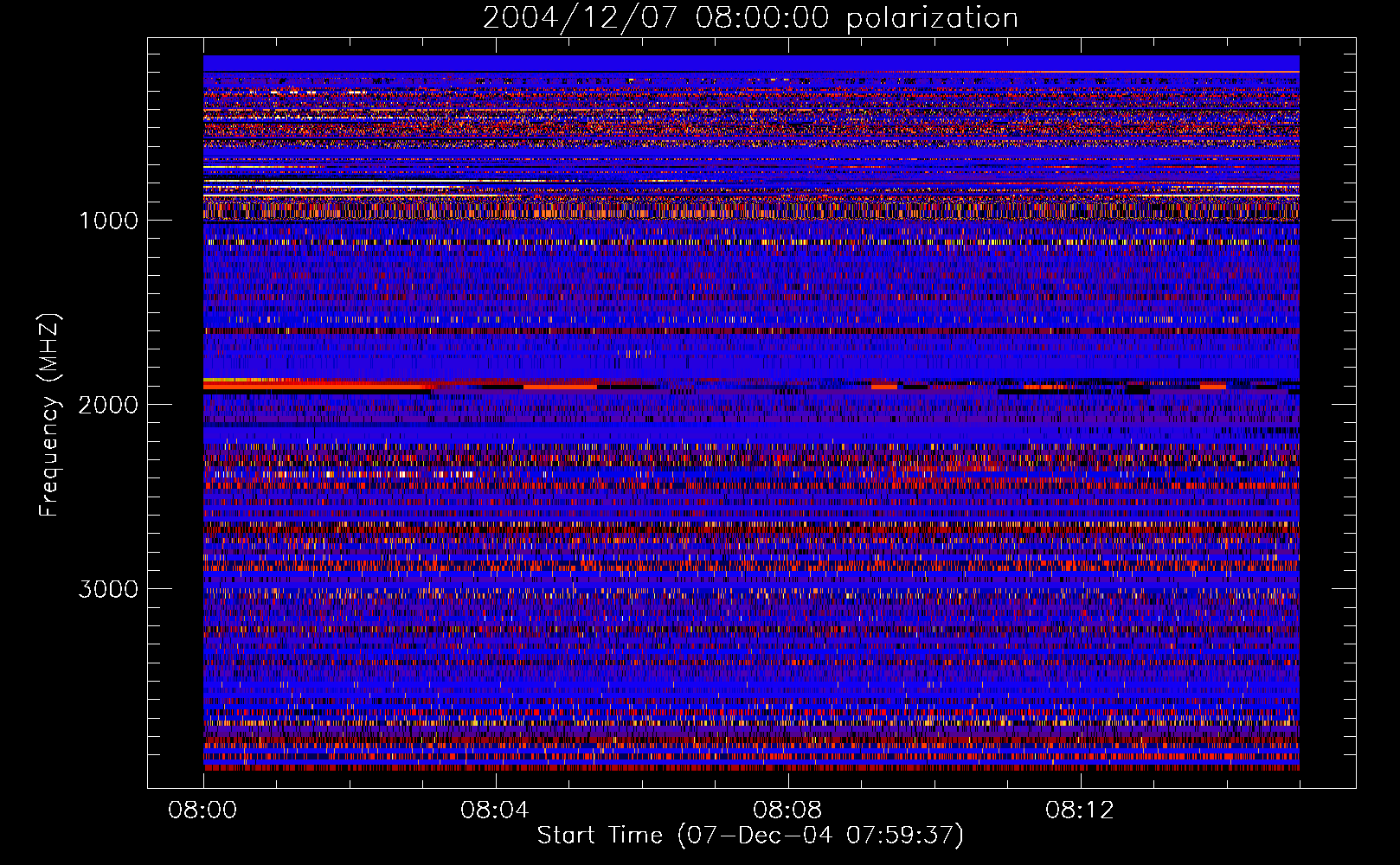The width and height of the screenshot is (1400, 865).
Task: Click the plot title '2004/12/07 08:00:00 polarization'
Action: (750, 17)
